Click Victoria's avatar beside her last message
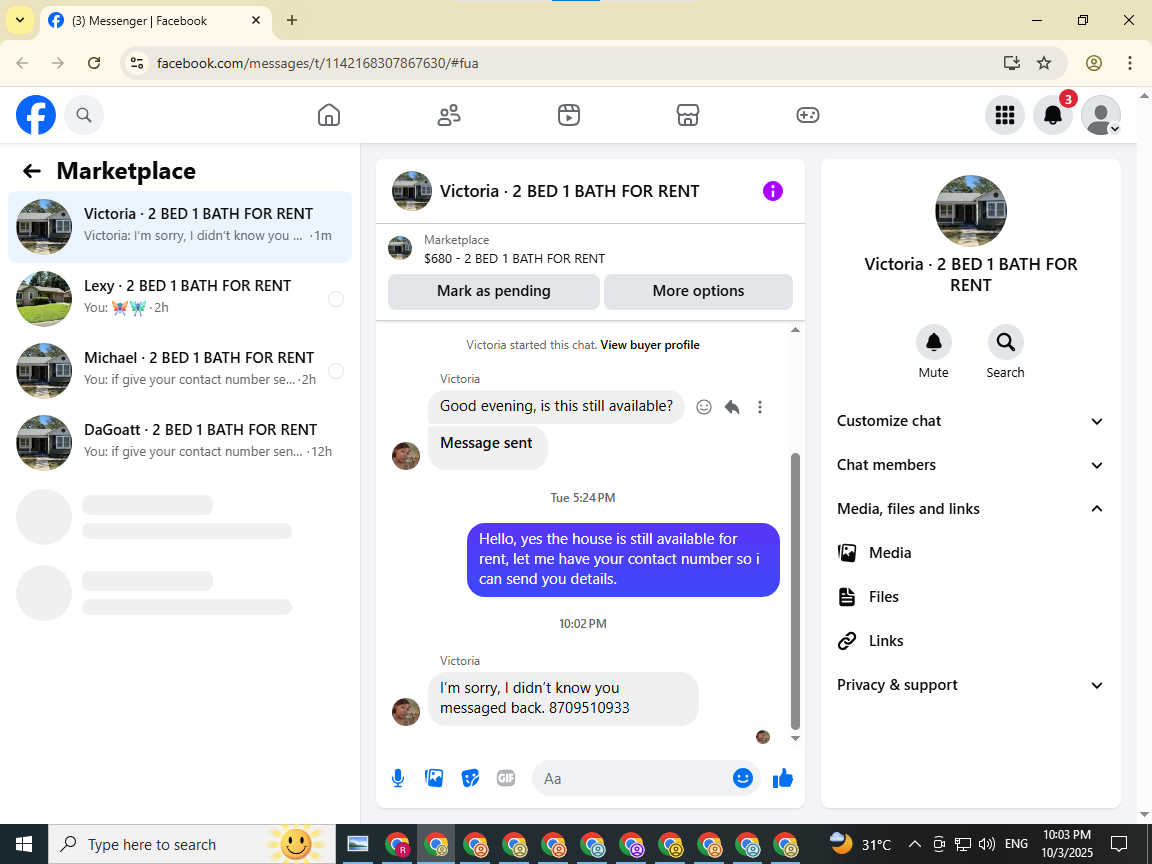 (x=406, y=712)
